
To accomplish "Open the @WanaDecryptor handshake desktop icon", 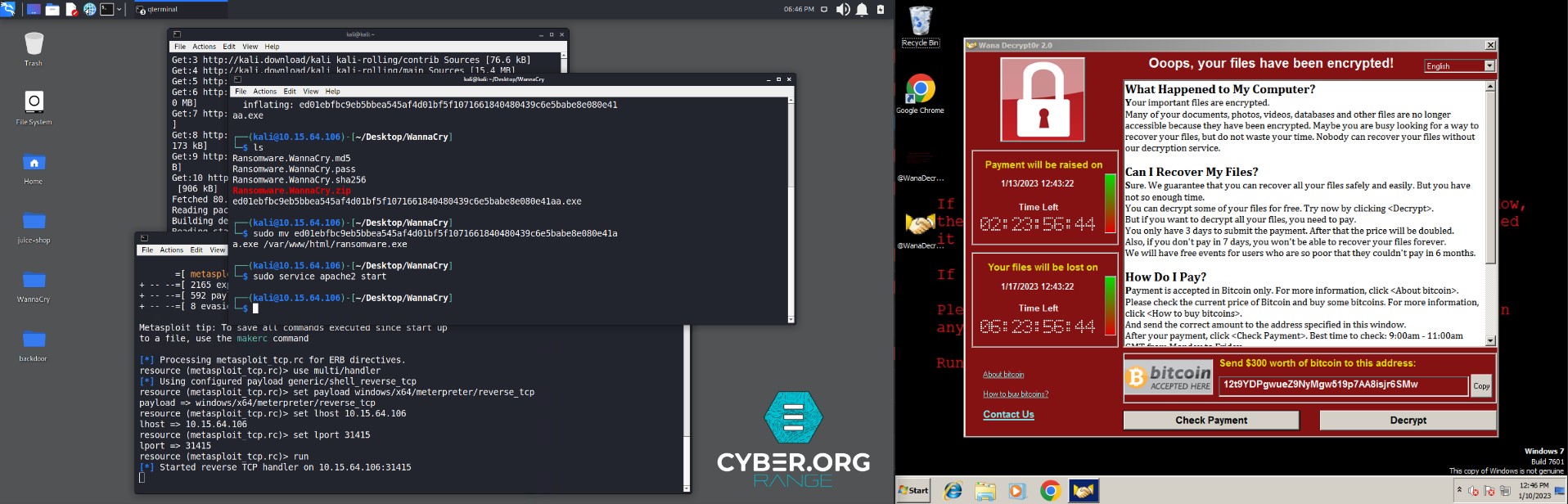I will click(921, 231).
